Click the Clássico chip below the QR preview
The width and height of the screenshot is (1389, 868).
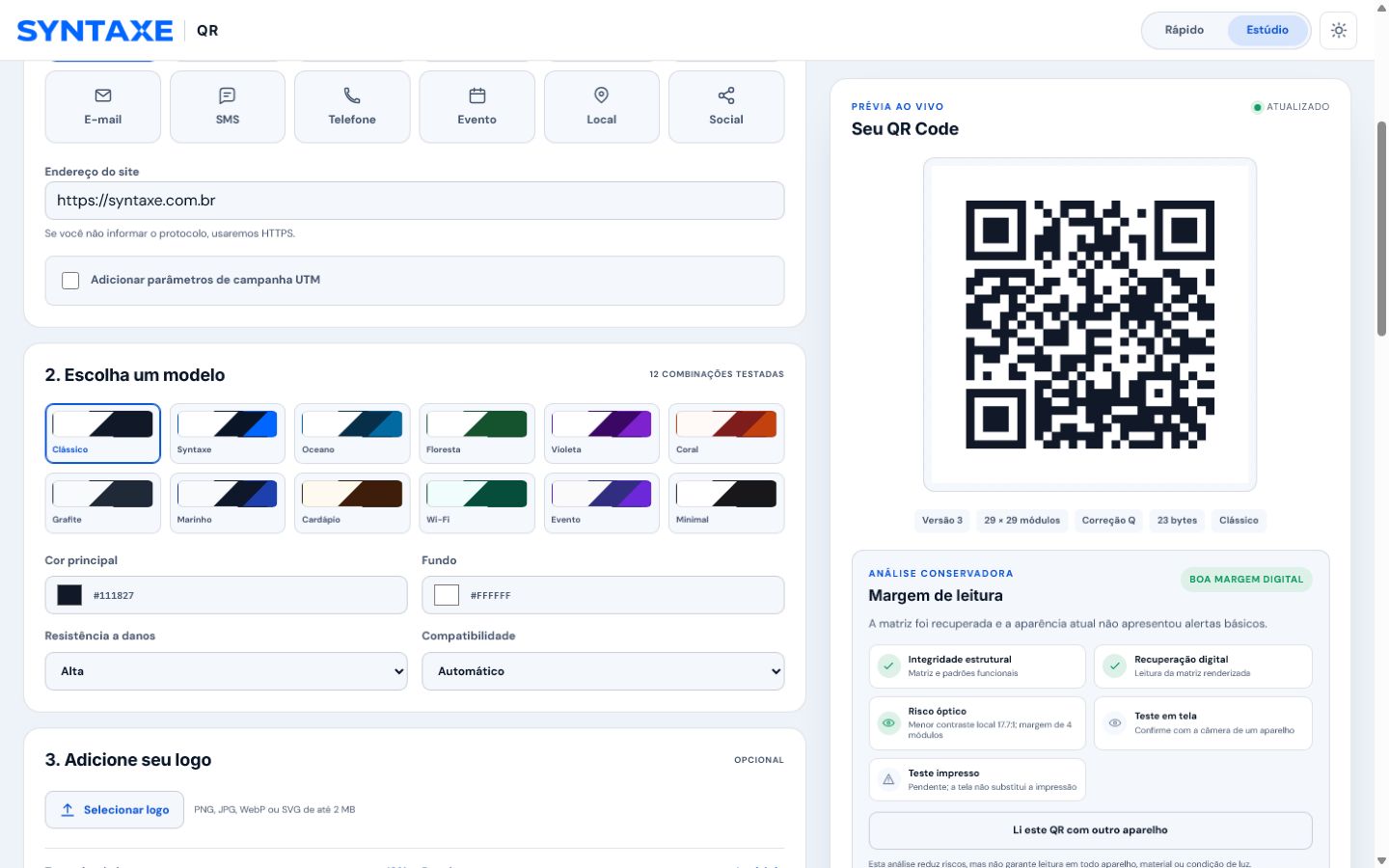point(1239,521)
